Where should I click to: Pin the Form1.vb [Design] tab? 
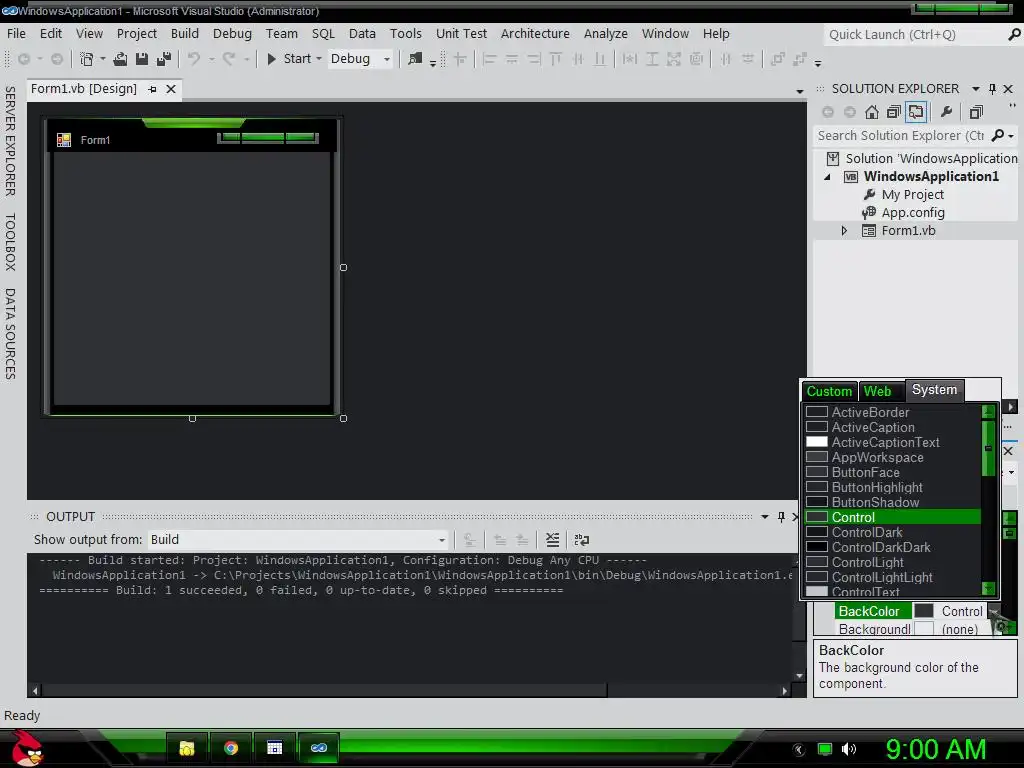[152, 89]
